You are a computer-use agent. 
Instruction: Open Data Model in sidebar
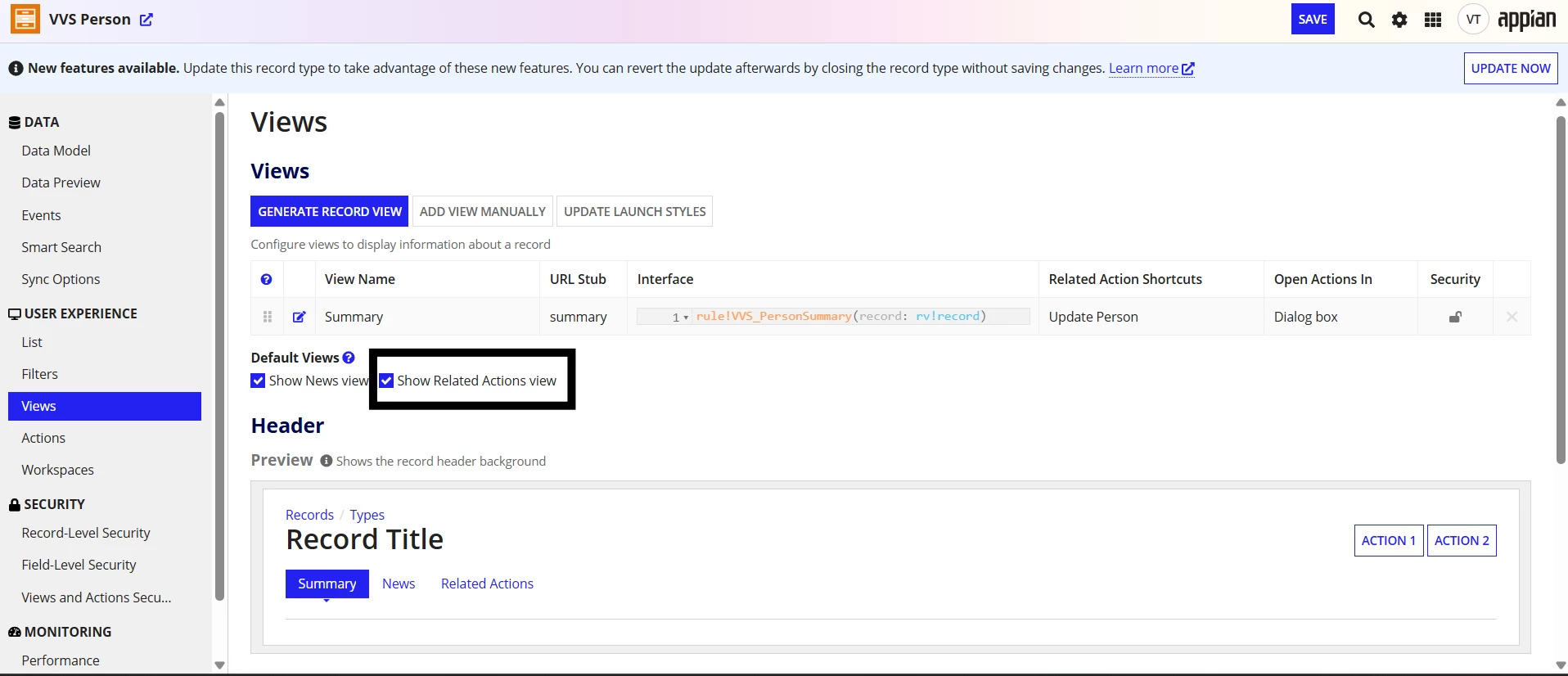(x=56, y=151)
